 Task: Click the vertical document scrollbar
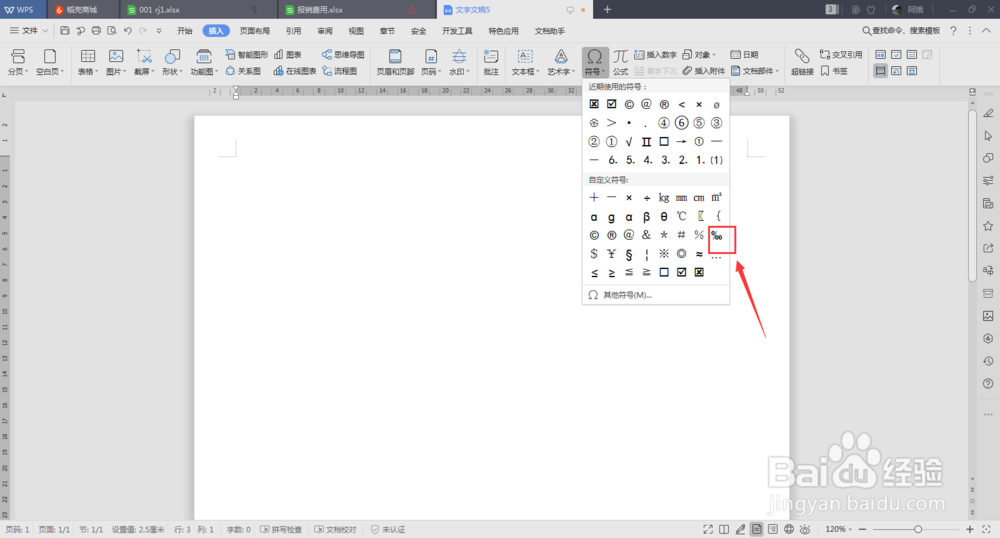[x=972, y=194]
